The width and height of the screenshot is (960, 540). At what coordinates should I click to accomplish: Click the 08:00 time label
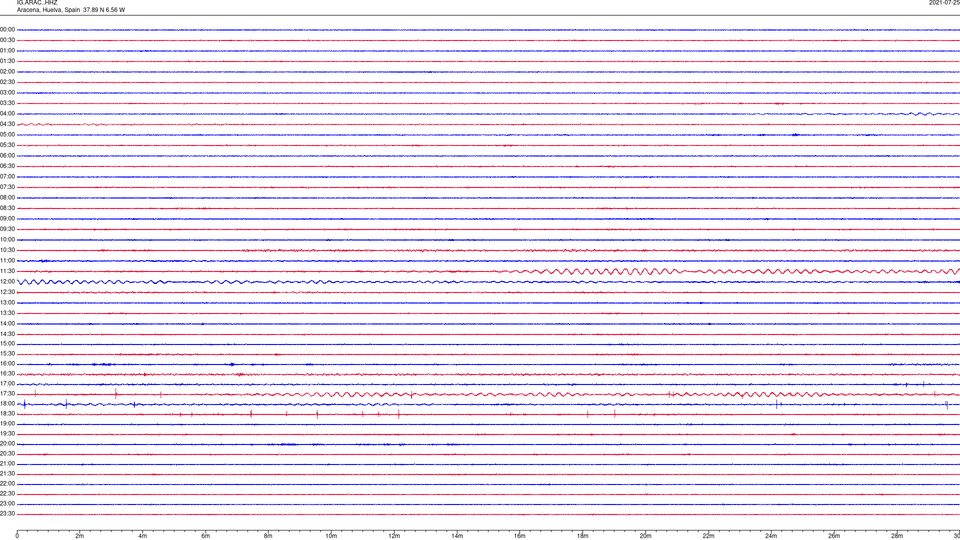pyautogui.click(x=7, y=198)
